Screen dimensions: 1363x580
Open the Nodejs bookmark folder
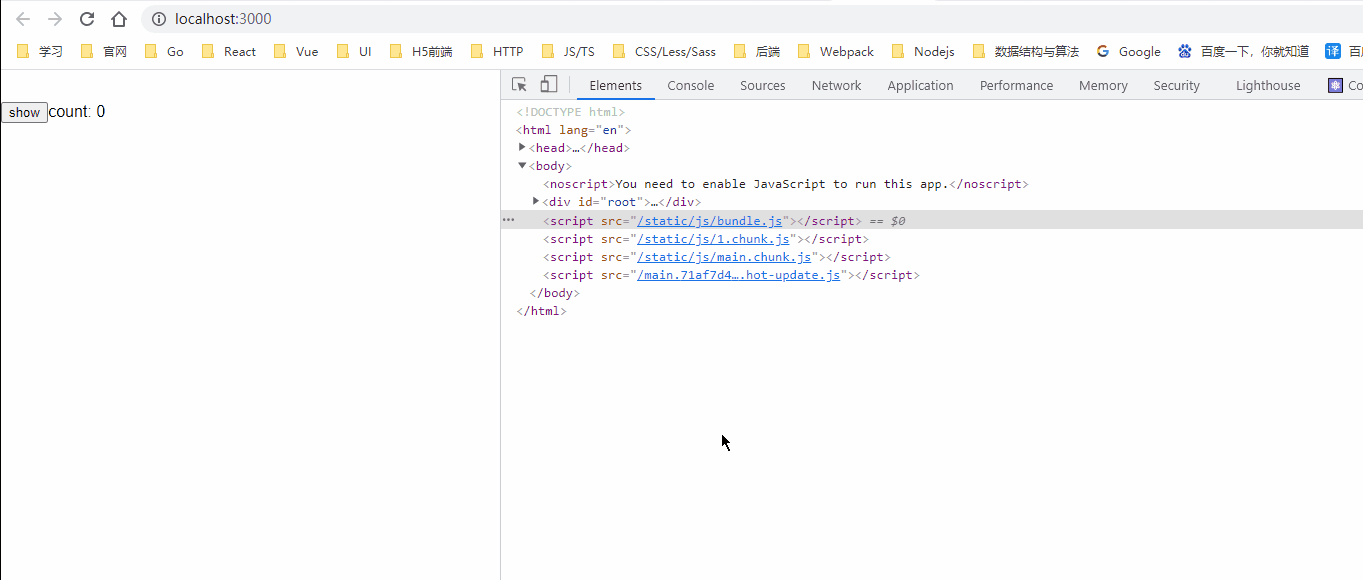pyautogui.click(x=922, y=51)
